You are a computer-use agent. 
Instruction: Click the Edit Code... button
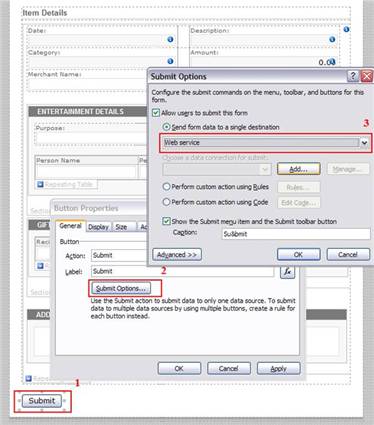pos(298,202)
